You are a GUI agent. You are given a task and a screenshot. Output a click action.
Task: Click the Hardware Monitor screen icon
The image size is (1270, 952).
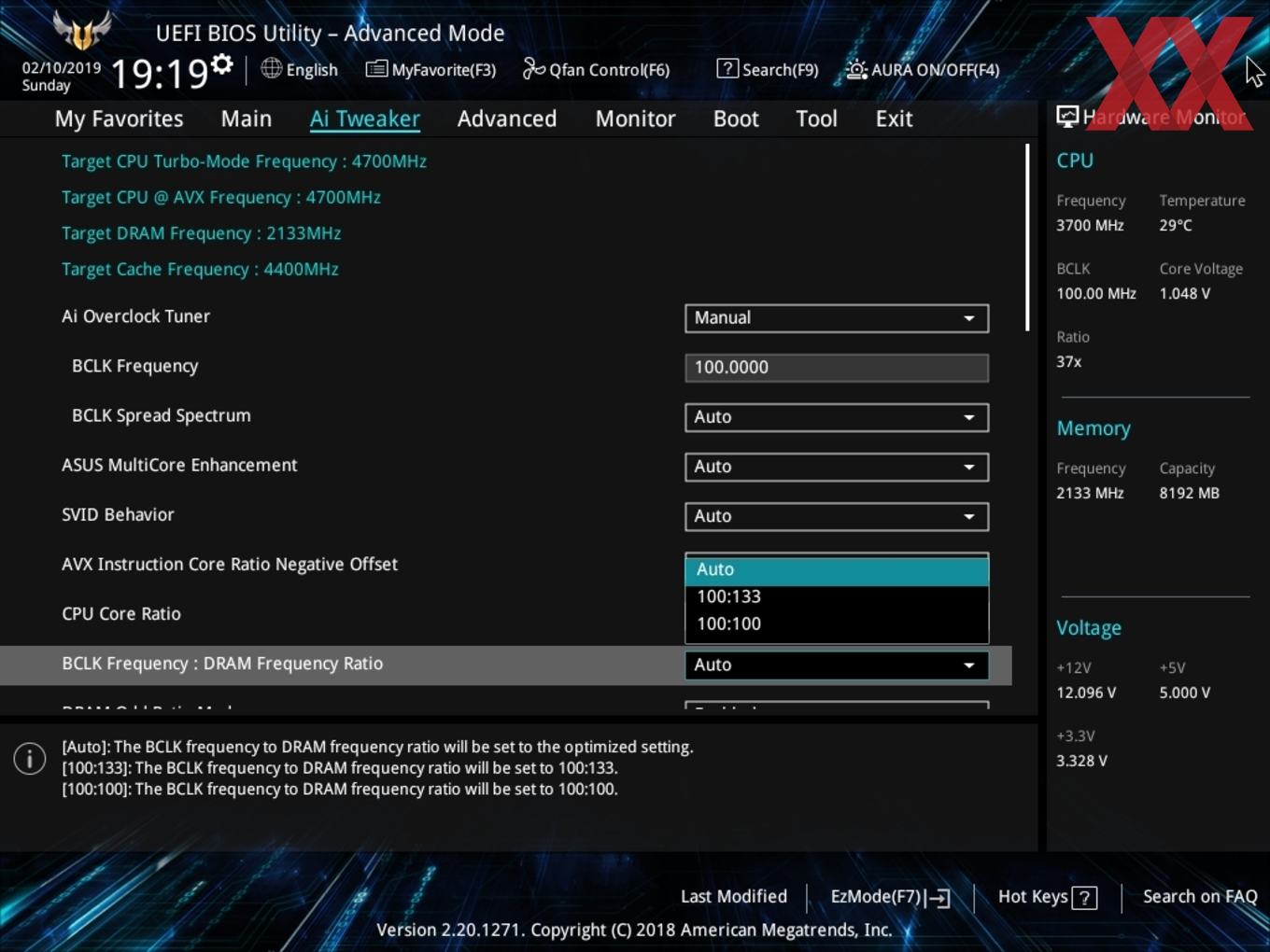[1067, 116]
